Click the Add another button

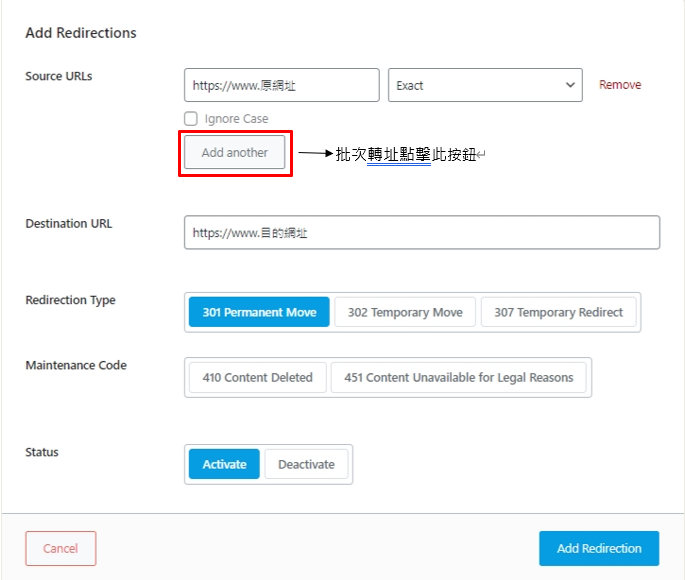235,152
